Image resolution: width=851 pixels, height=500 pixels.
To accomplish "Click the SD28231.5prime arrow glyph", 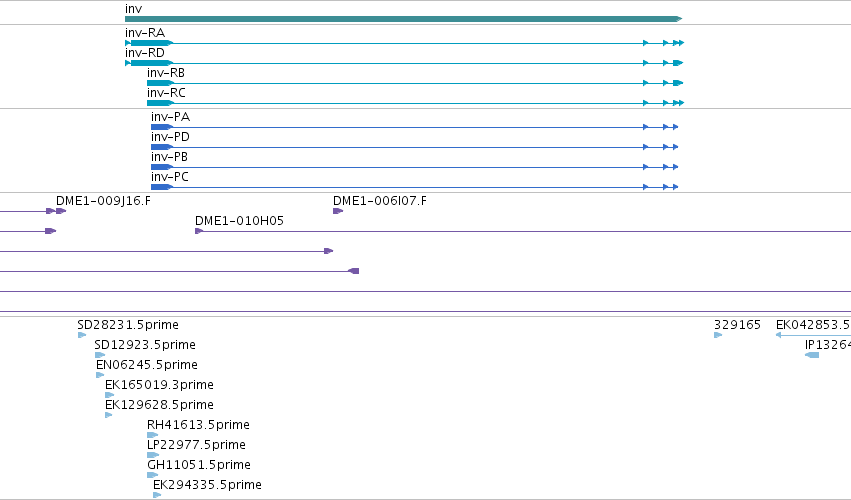I will coord(82,335).
